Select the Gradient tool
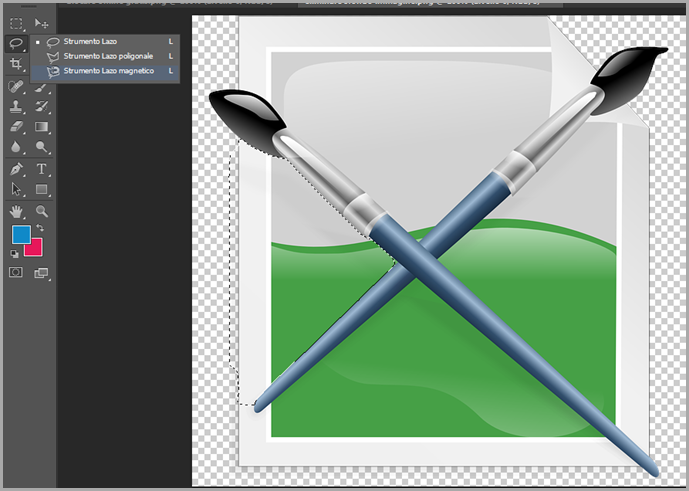Screen dimensions: 689x491 point(41,127)
